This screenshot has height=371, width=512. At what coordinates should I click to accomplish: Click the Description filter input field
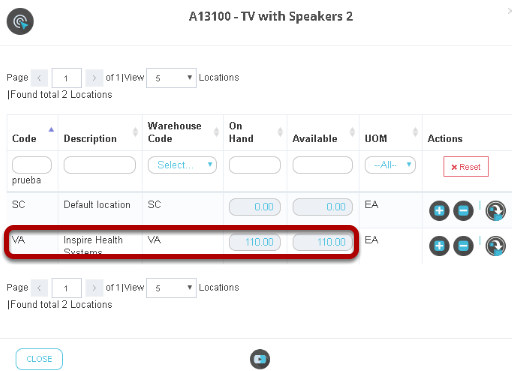[100, 165]
